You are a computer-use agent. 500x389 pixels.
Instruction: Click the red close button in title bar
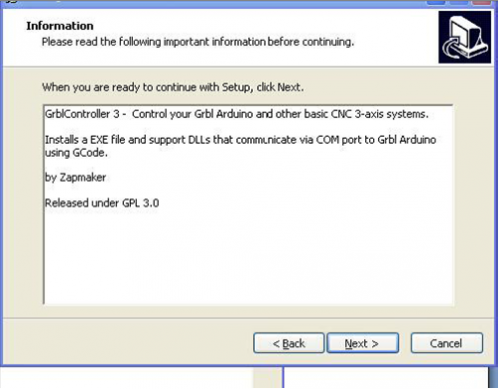pyautogui.click(x=483, y=2)
